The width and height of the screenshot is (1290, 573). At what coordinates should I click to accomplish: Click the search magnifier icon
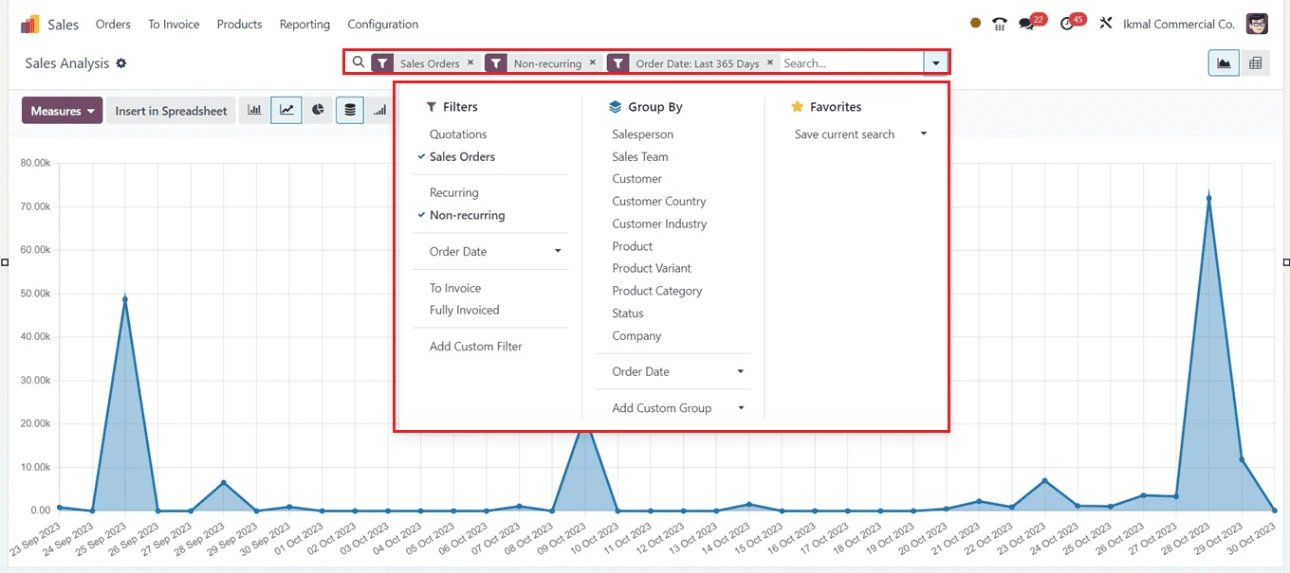point(359,62)
